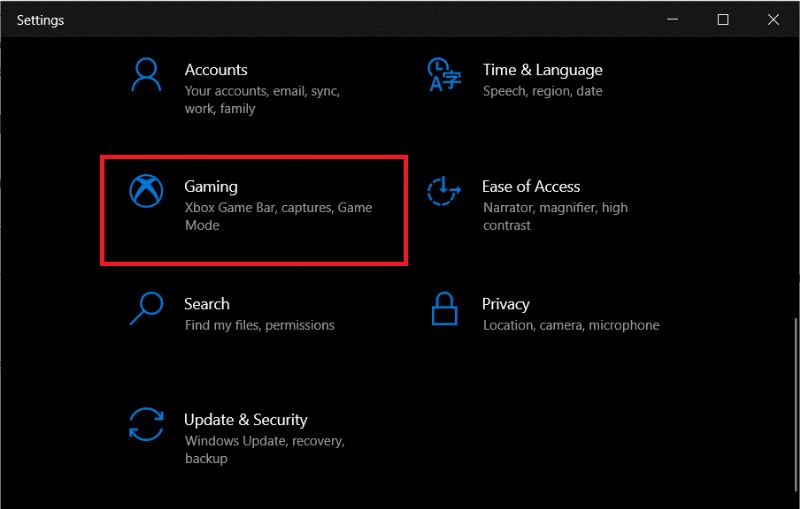Minimize the Settings window
800x509 pixels.
pos(672,19)
